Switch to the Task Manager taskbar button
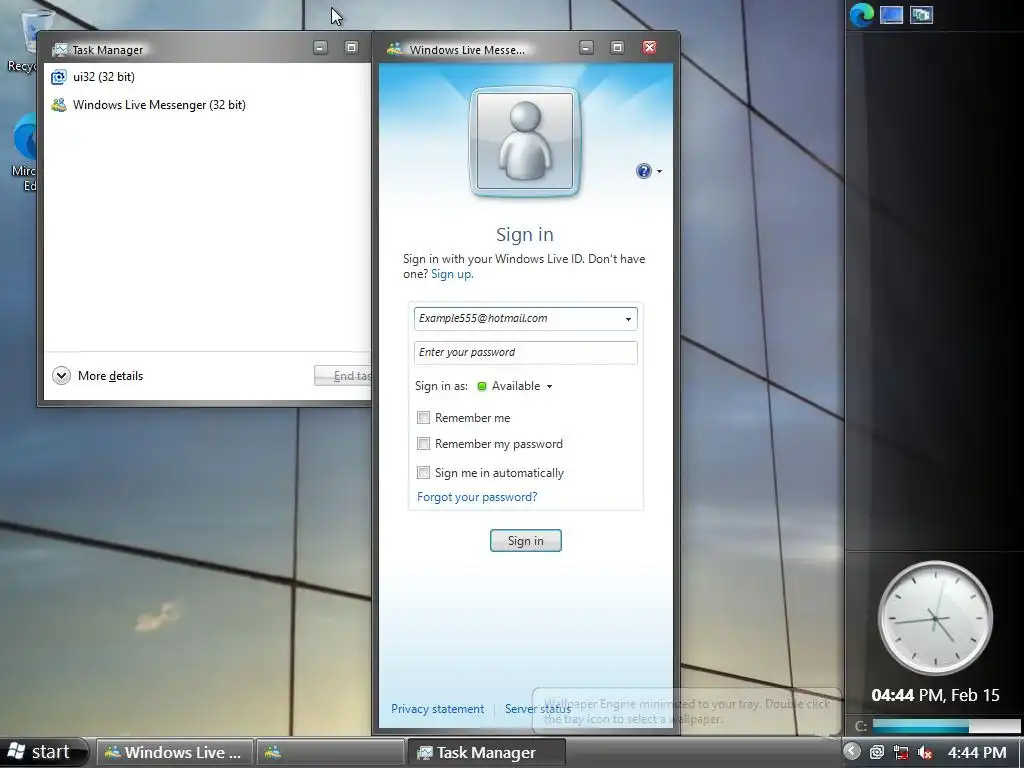 [486, 752]
